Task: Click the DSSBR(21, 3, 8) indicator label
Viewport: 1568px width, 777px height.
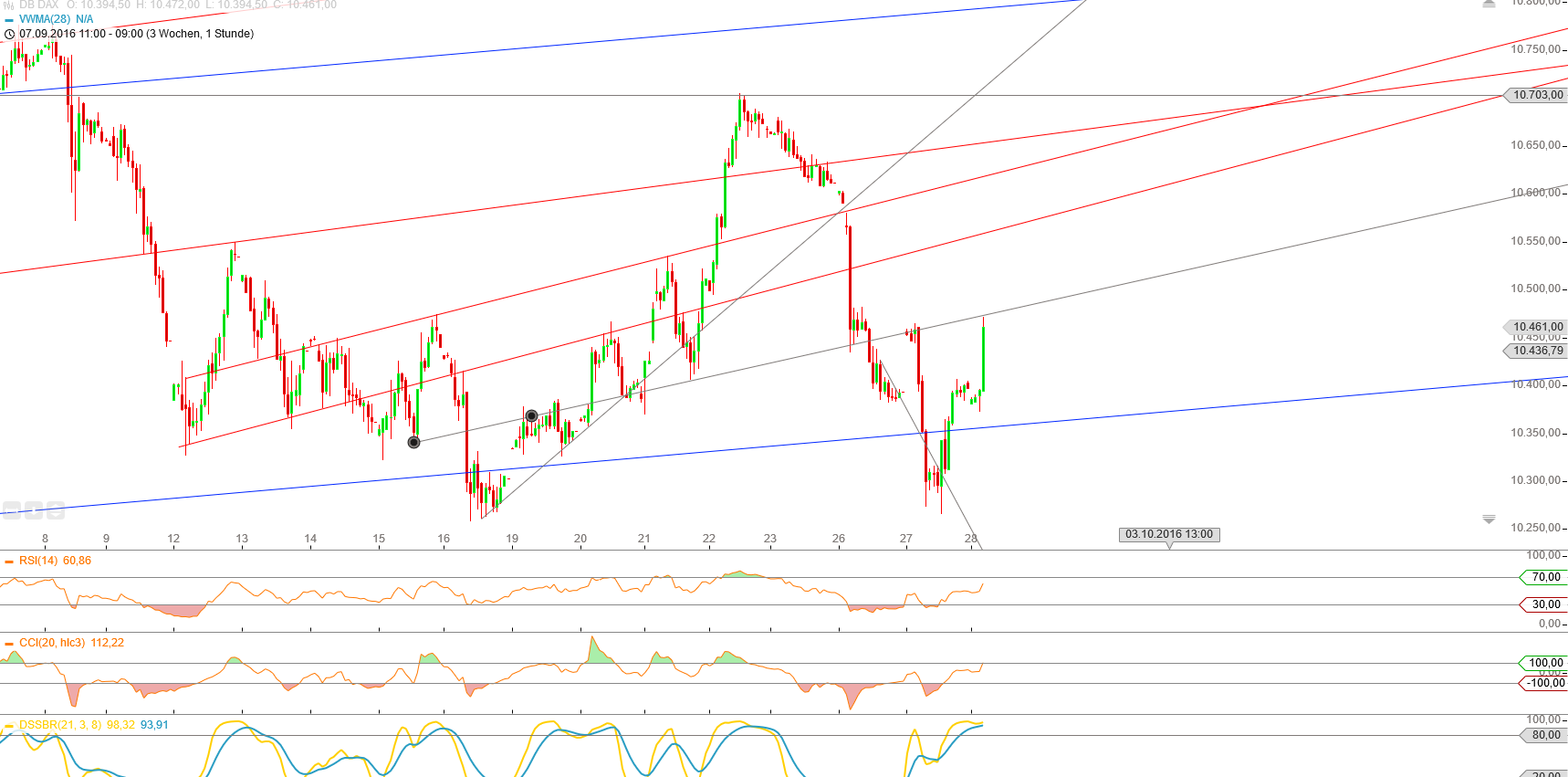Action: [60, 725]
